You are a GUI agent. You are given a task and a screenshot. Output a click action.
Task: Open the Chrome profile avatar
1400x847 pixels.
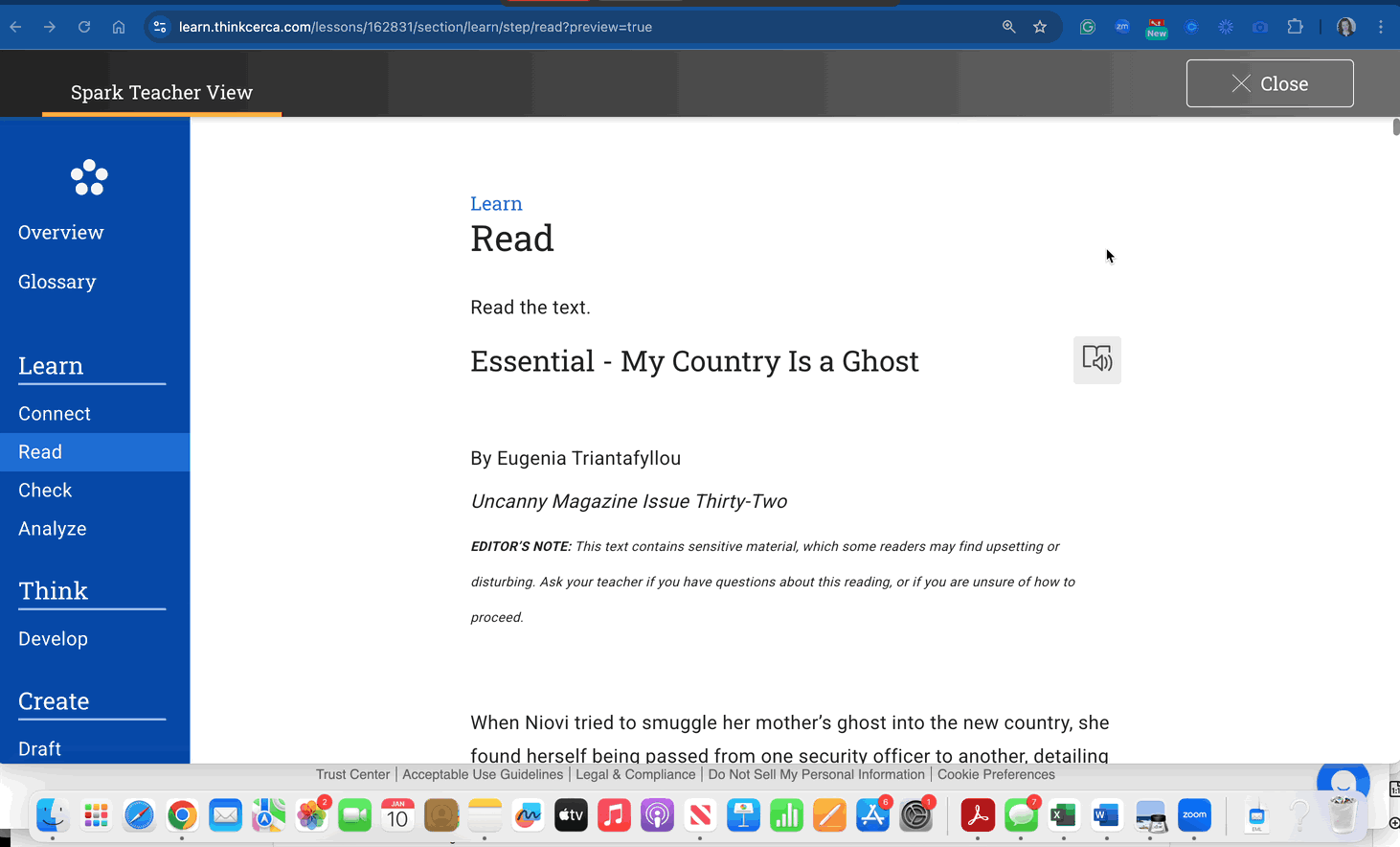(1345, 27)
